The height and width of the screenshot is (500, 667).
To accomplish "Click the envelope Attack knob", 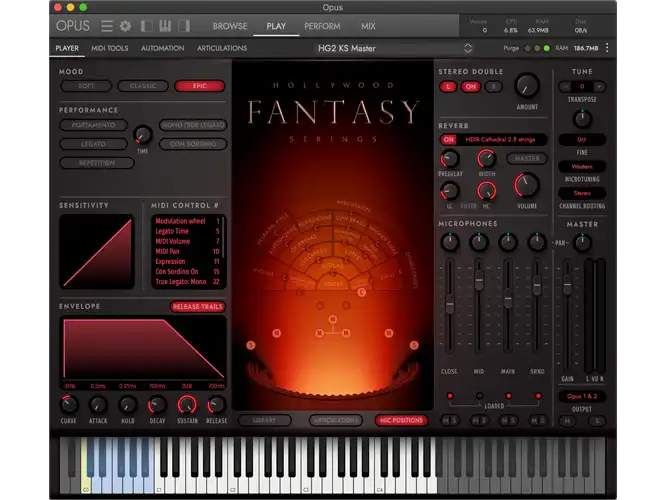I will click(x=98, y=405).
